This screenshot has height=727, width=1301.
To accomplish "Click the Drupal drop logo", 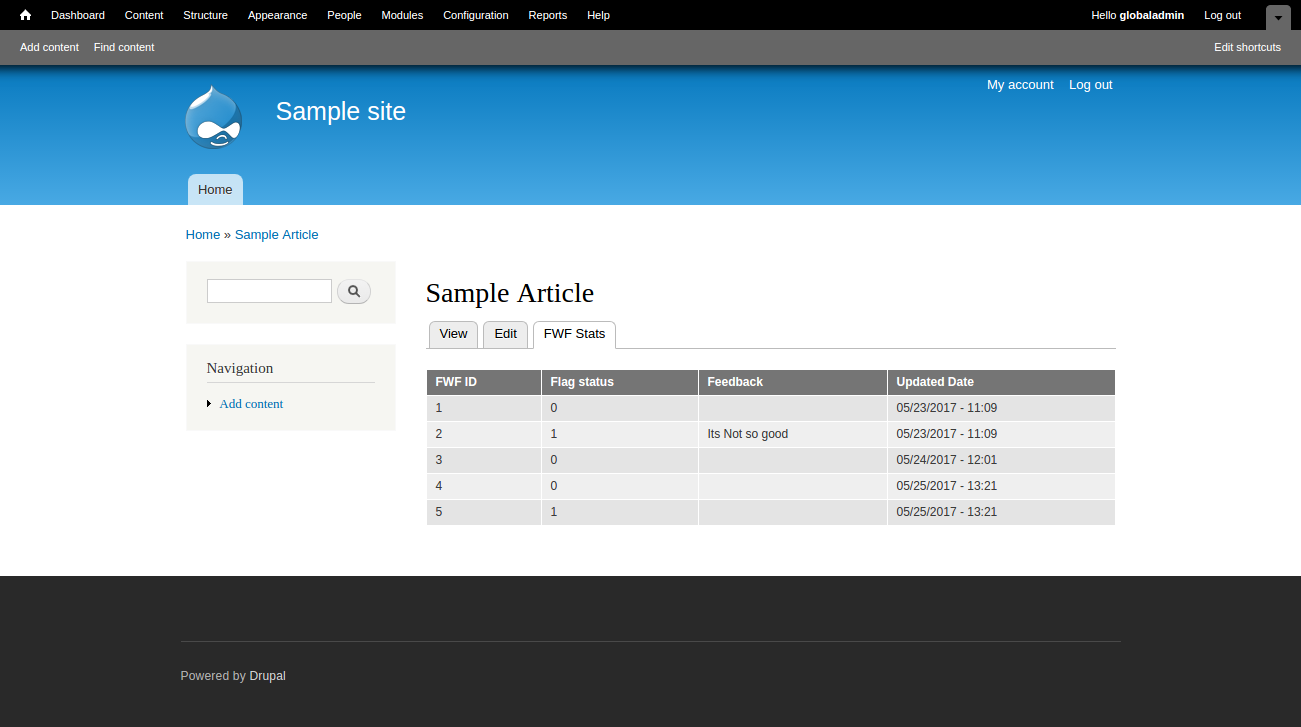I will (214, 118).
